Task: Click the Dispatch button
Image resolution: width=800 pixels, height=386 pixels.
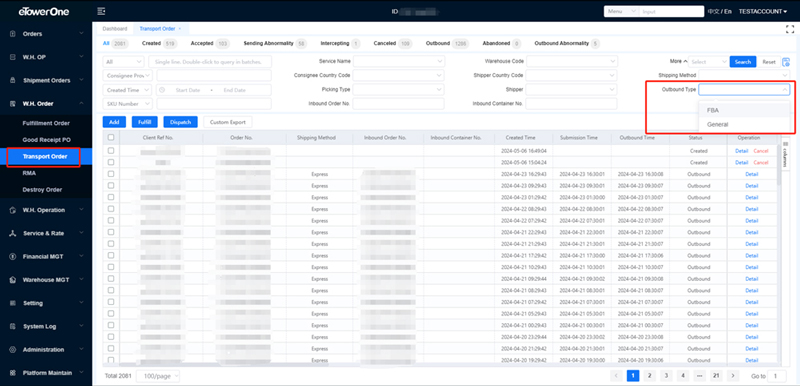Action: point(180,122)
